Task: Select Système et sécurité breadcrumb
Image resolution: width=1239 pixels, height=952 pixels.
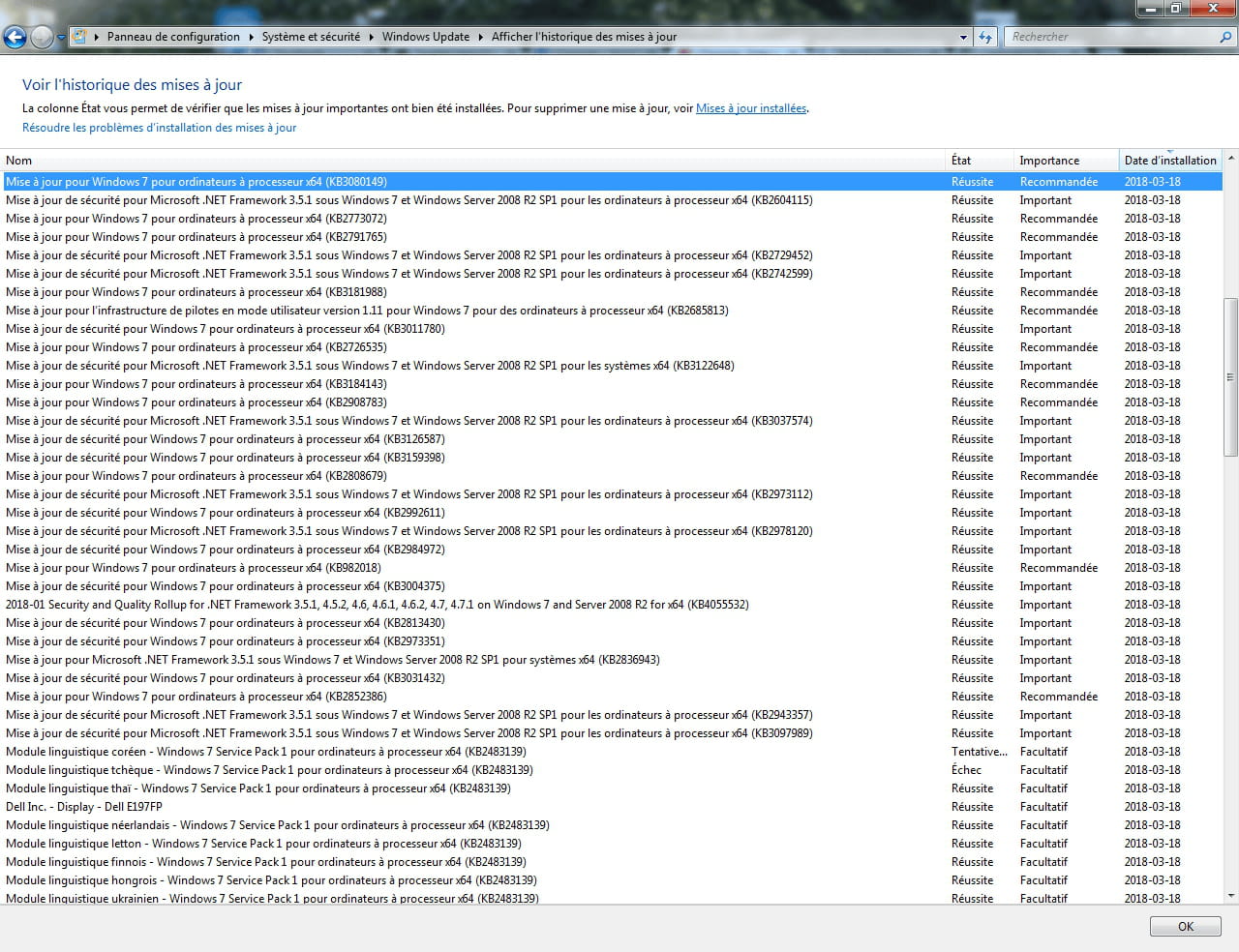Action: (311, 37)
